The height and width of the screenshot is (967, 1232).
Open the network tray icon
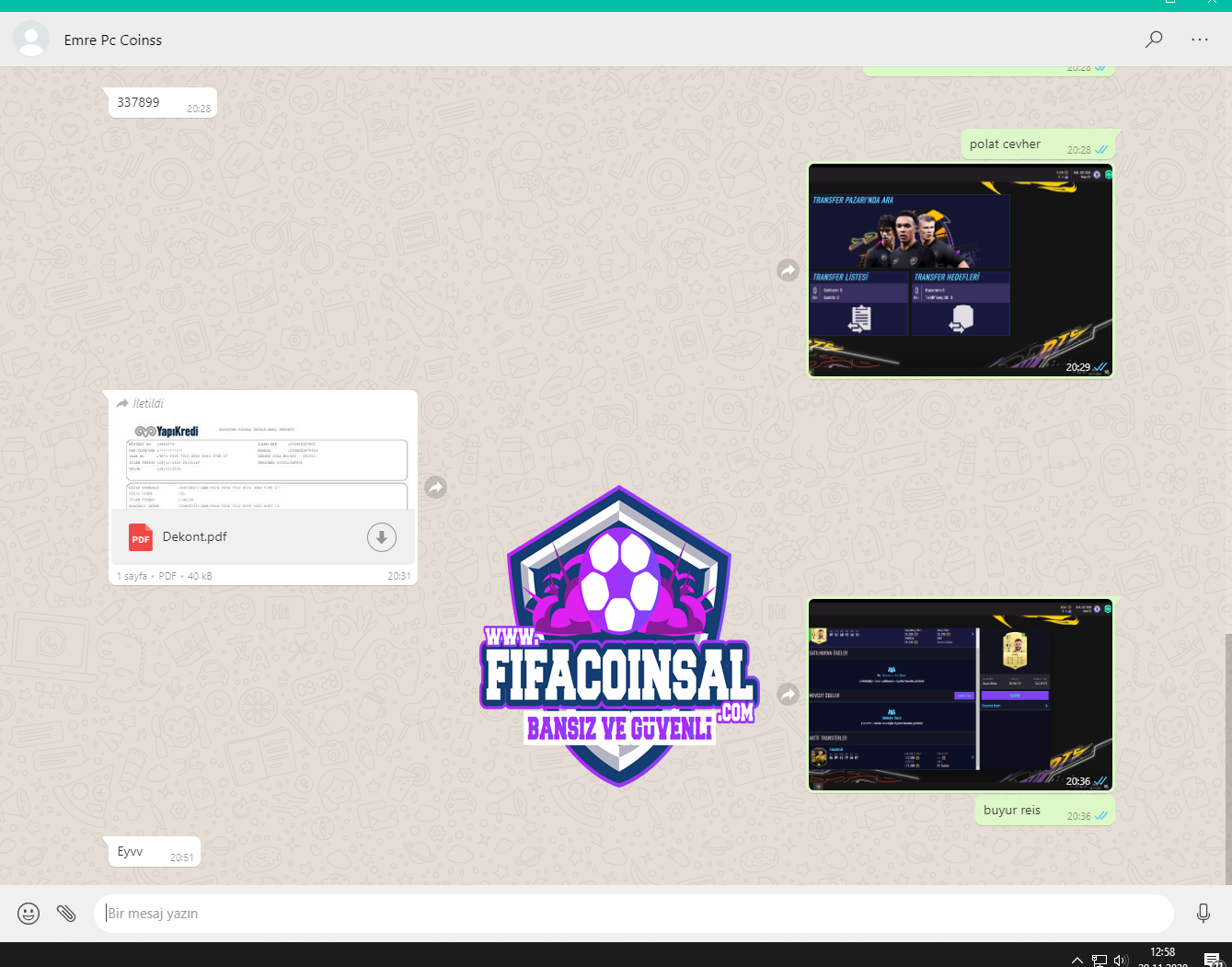tap(1100, 960)
